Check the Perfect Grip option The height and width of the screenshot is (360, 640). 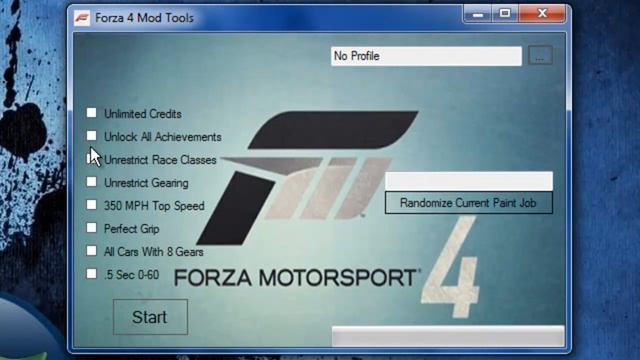[91, 227]
